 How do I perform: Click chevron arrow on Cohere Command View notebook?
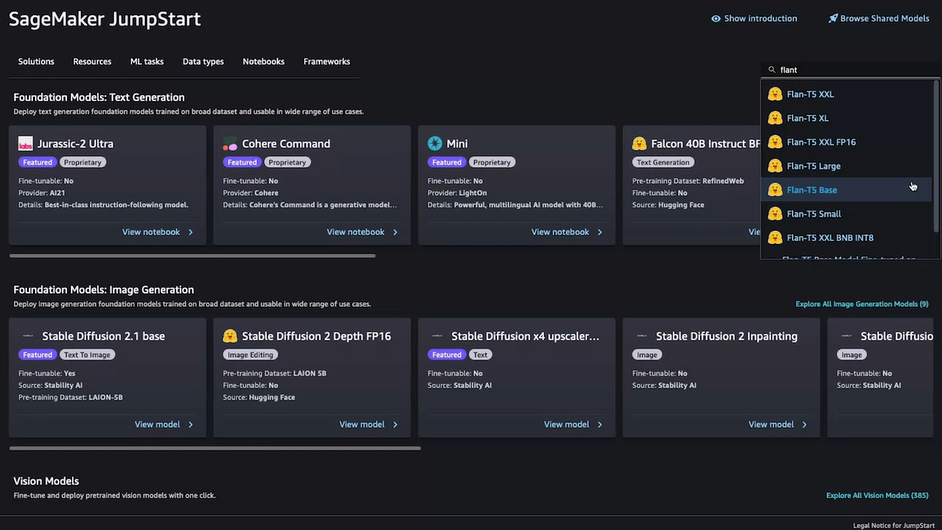395,232
